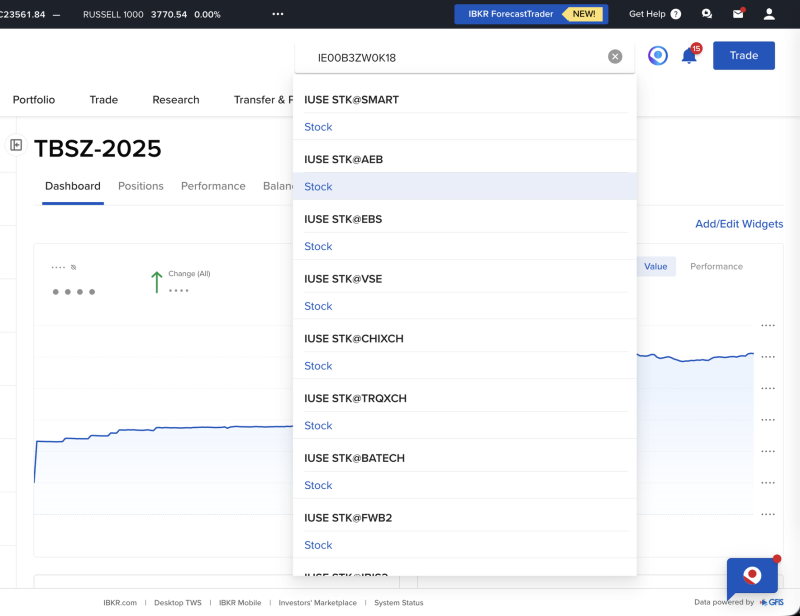
Task: Switch chart to Value view
Action: click(x=655, y=267)
